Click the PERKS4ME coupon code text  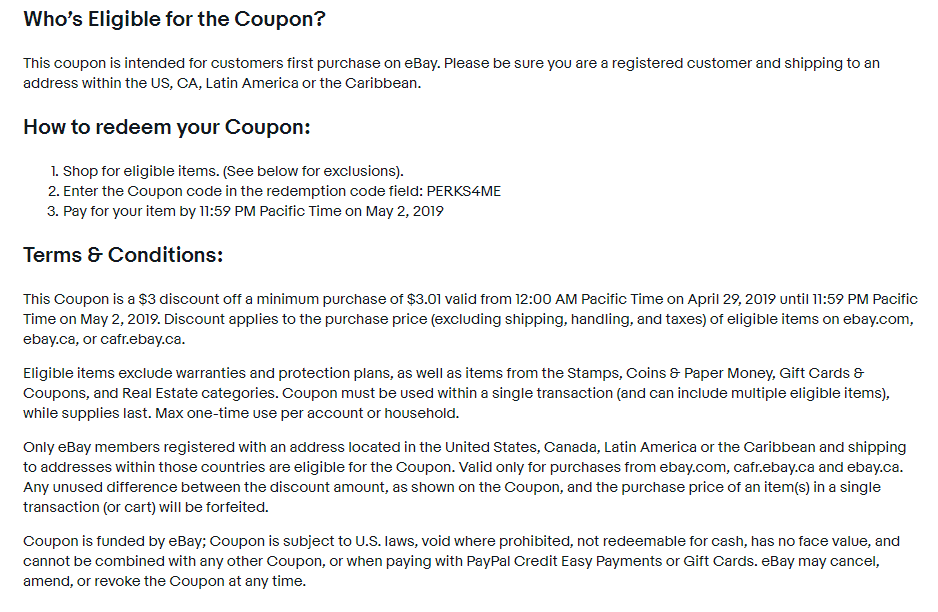click(x=464, y=191)
